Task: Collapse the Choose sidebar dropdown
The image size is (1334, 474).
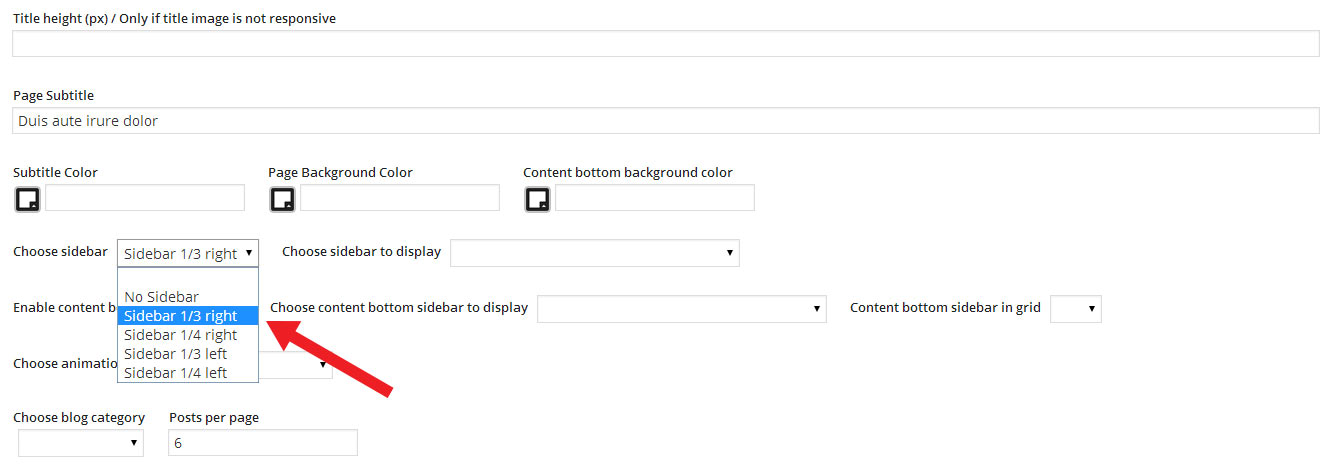Action: (188, 253)
